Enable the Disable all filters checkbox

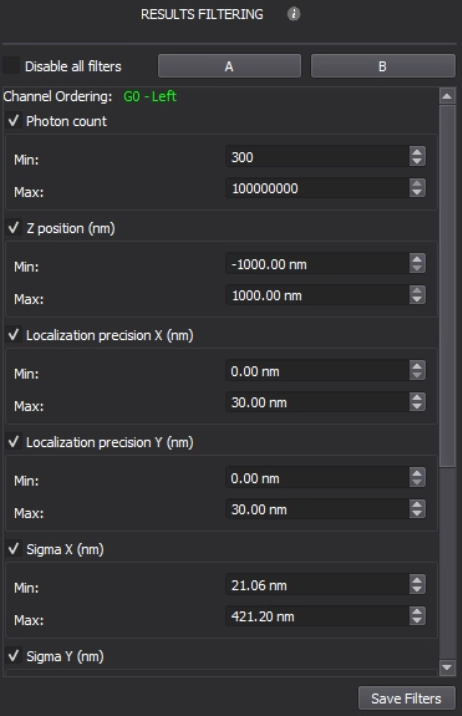[x=11, y=66]
